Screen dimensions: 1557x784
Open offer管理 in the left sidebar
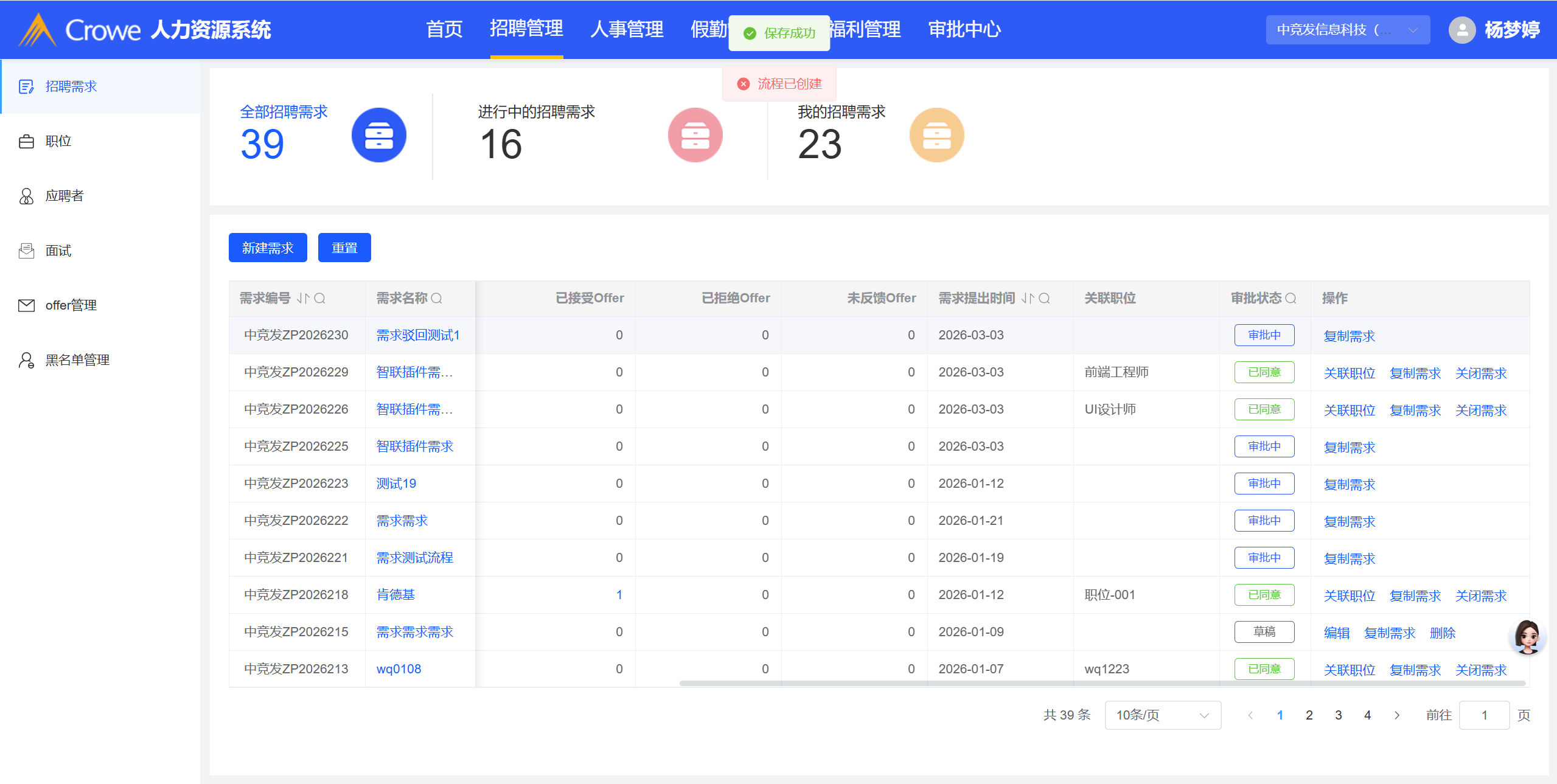tap(71, 305)
